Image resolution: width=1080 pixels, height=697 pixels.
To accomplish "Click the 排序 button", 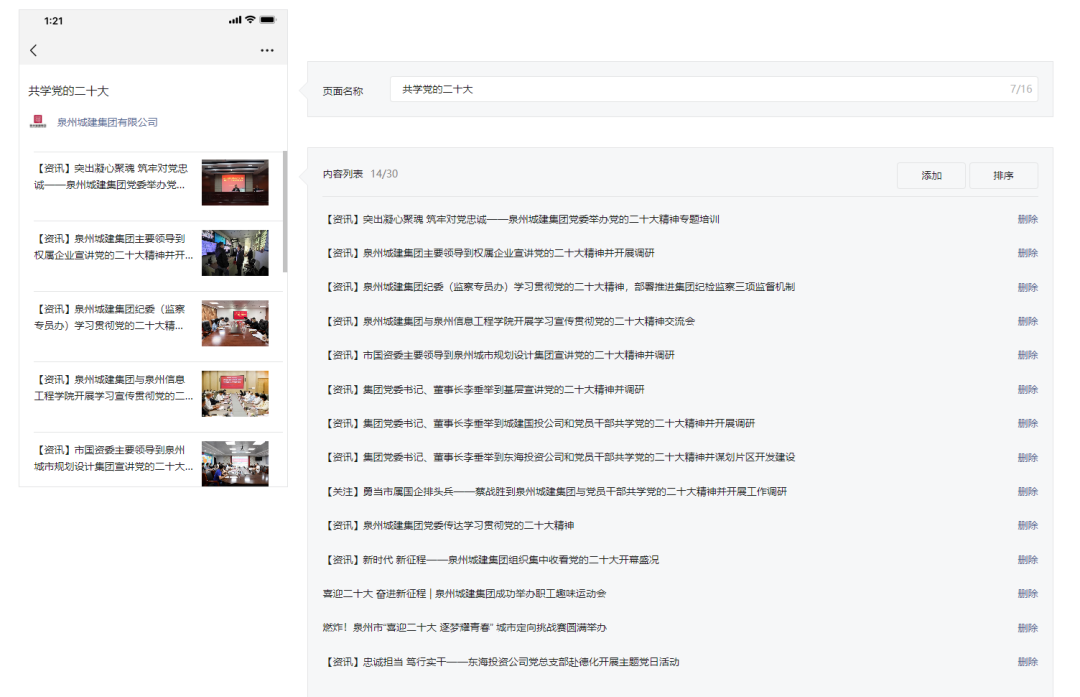I will [1003, 175].
